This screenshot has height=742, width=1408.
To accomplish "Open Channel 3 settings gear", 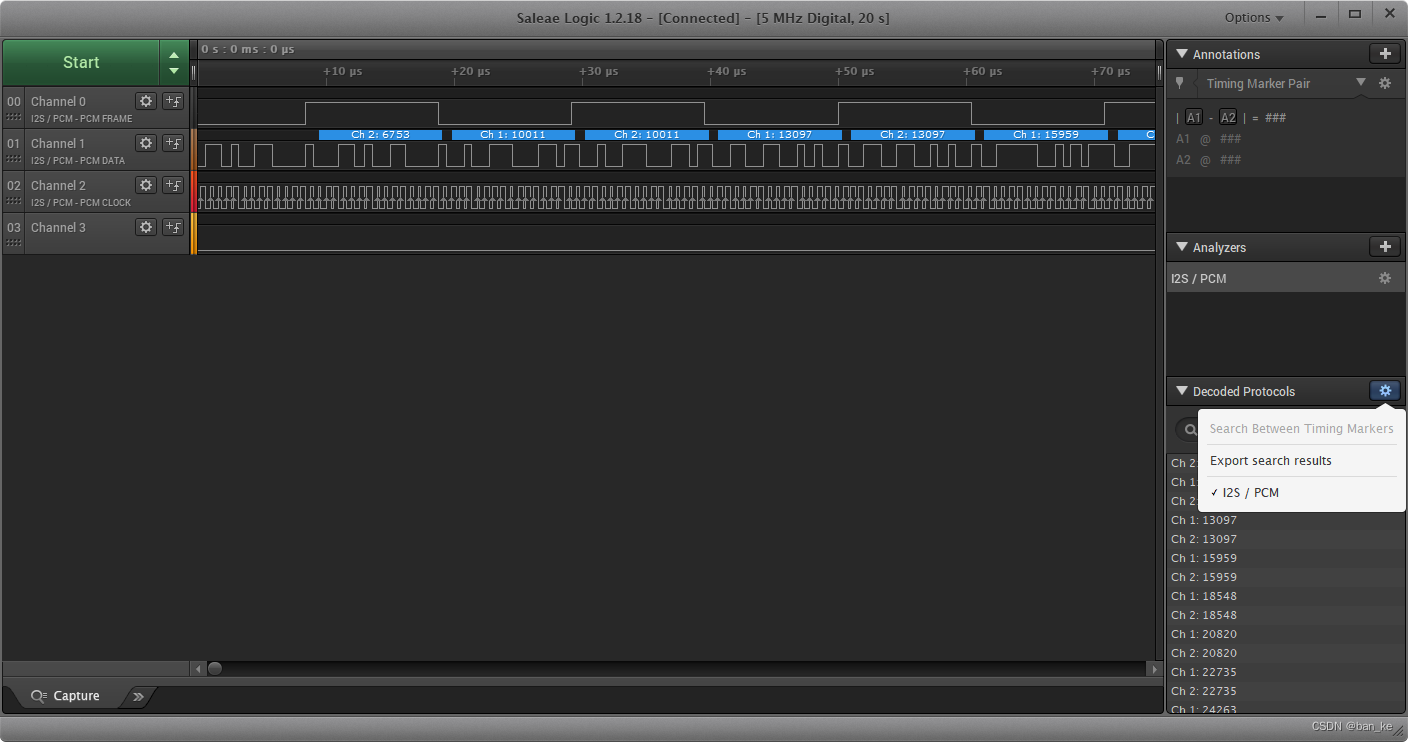I will 146,227.
